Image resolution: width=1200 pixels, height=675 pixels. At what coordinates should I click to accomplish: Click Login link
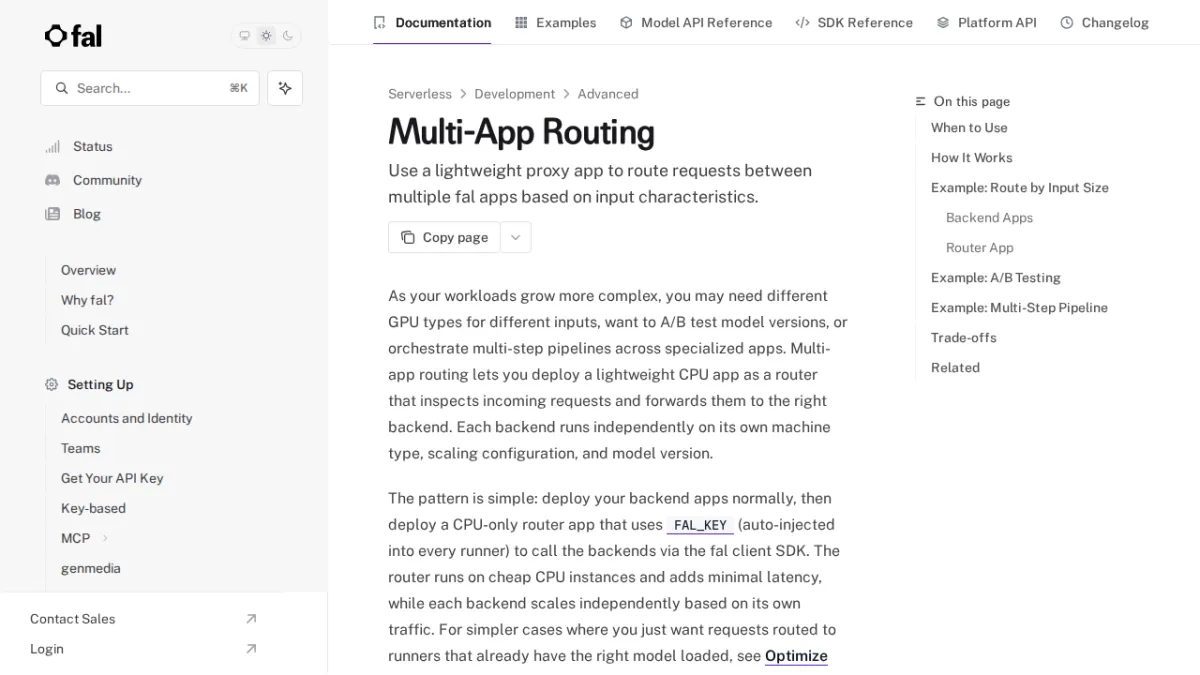click(x=46, y=649)
